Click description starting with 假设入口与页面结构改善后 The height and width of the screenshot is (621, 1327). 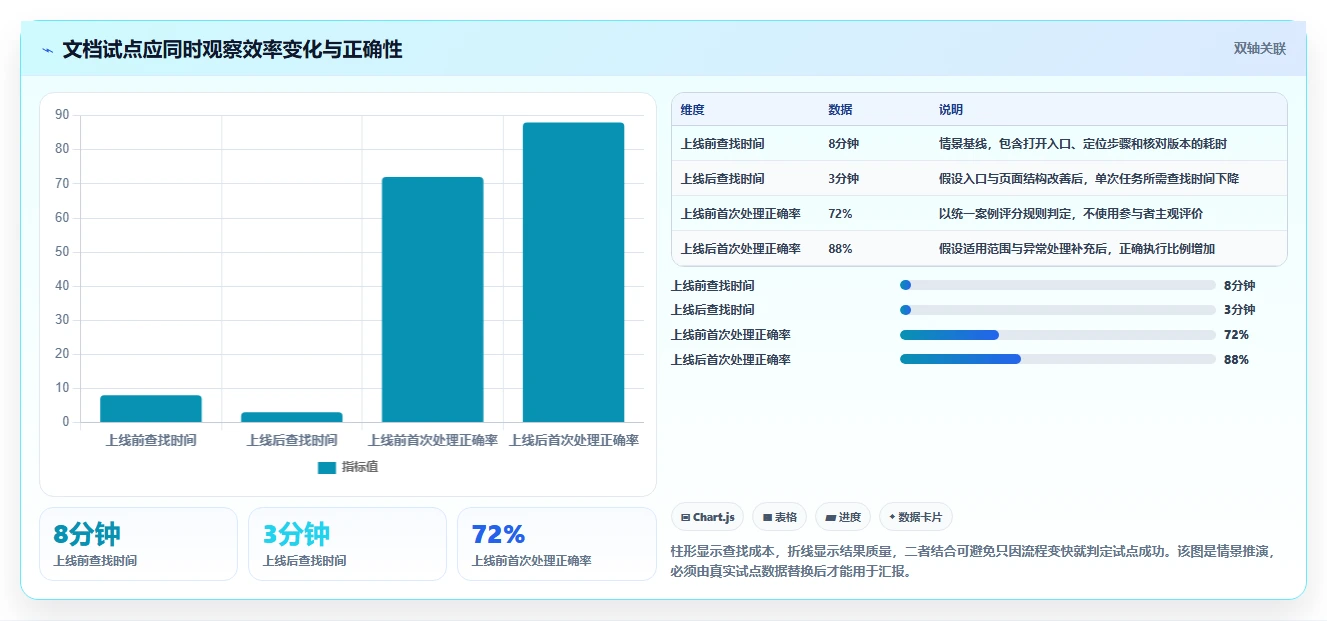tap(1088, 179)
